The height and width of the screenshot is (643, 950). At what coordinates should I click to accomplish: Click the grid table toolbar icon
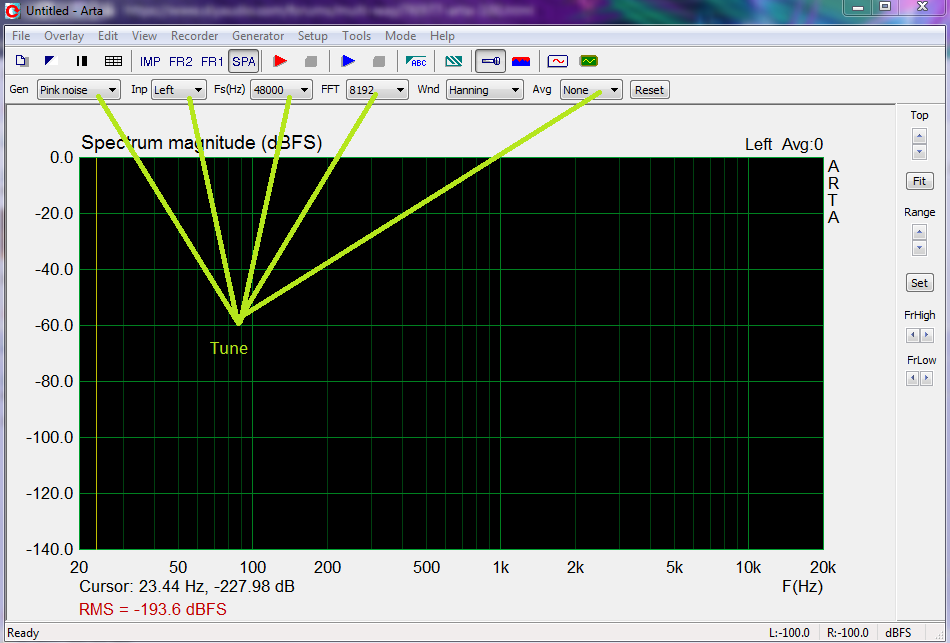click(x=113, y=61)
